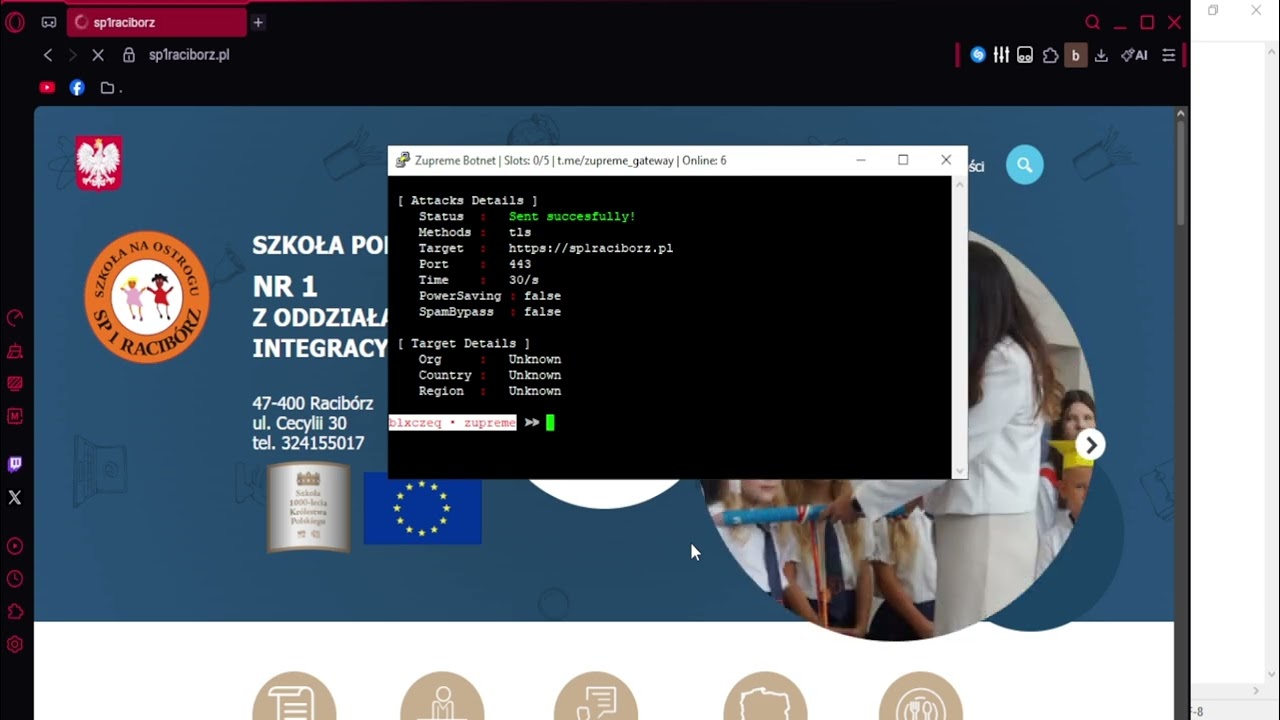This screenshot has width=1280, height=720.
Task: Click the '[ Attacks Details ]' heading in terminal
Action: [x=467, y=200]
